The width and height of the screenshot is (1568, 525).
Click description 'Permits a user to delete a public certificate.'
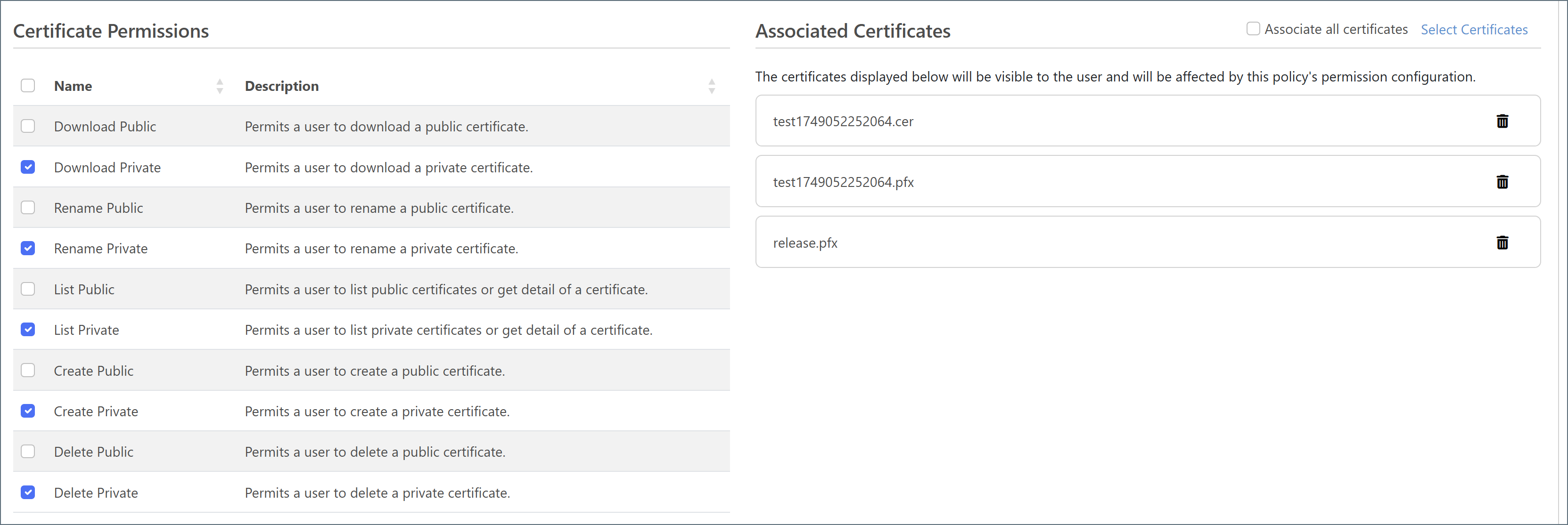click(375, 452)
